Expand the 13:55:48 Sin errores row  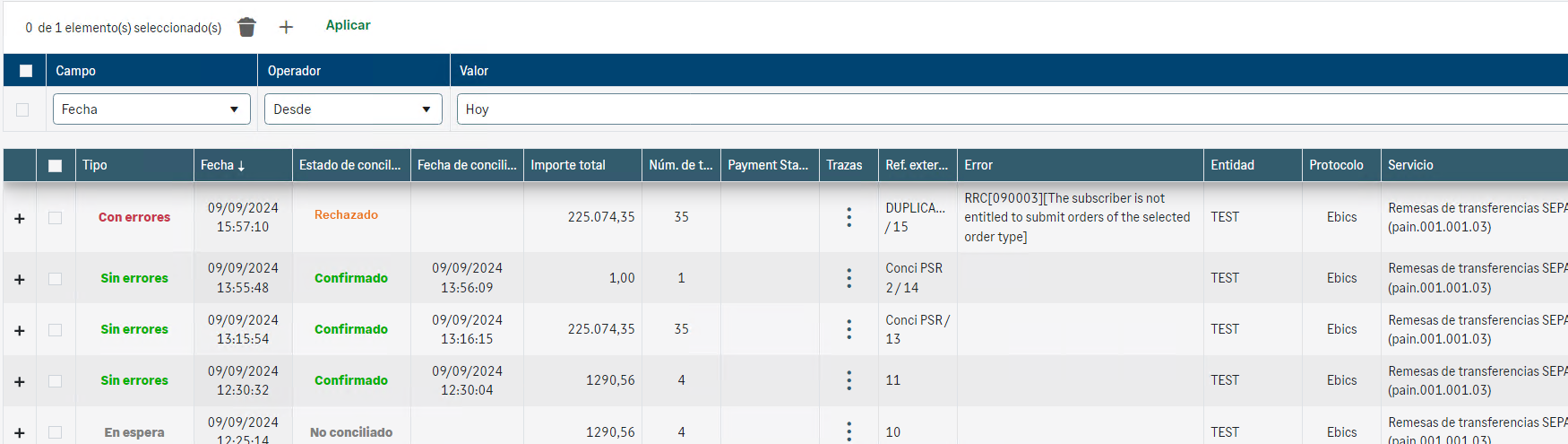tap(20, 280)
